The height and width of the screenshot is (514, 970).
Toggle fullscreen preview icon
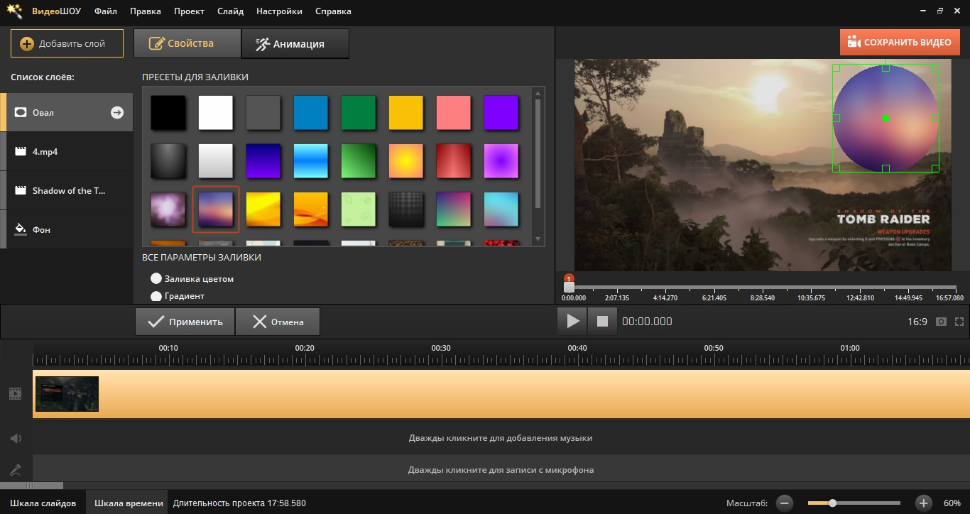pyautogui.click(x=959, y=322)
